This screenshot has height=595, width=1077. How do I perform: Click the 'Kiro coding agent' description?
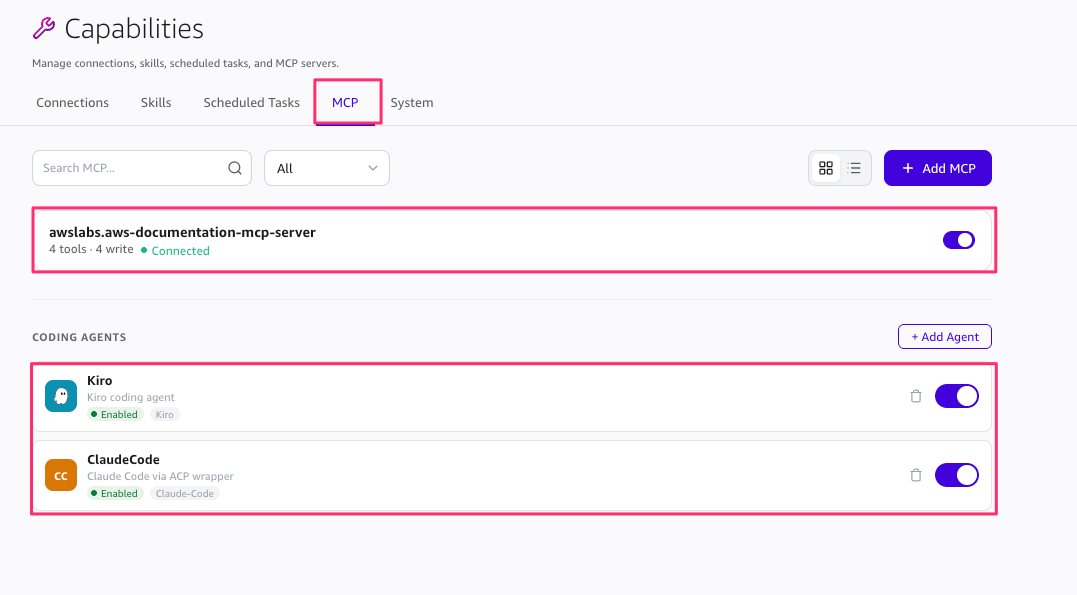[131, 397]
